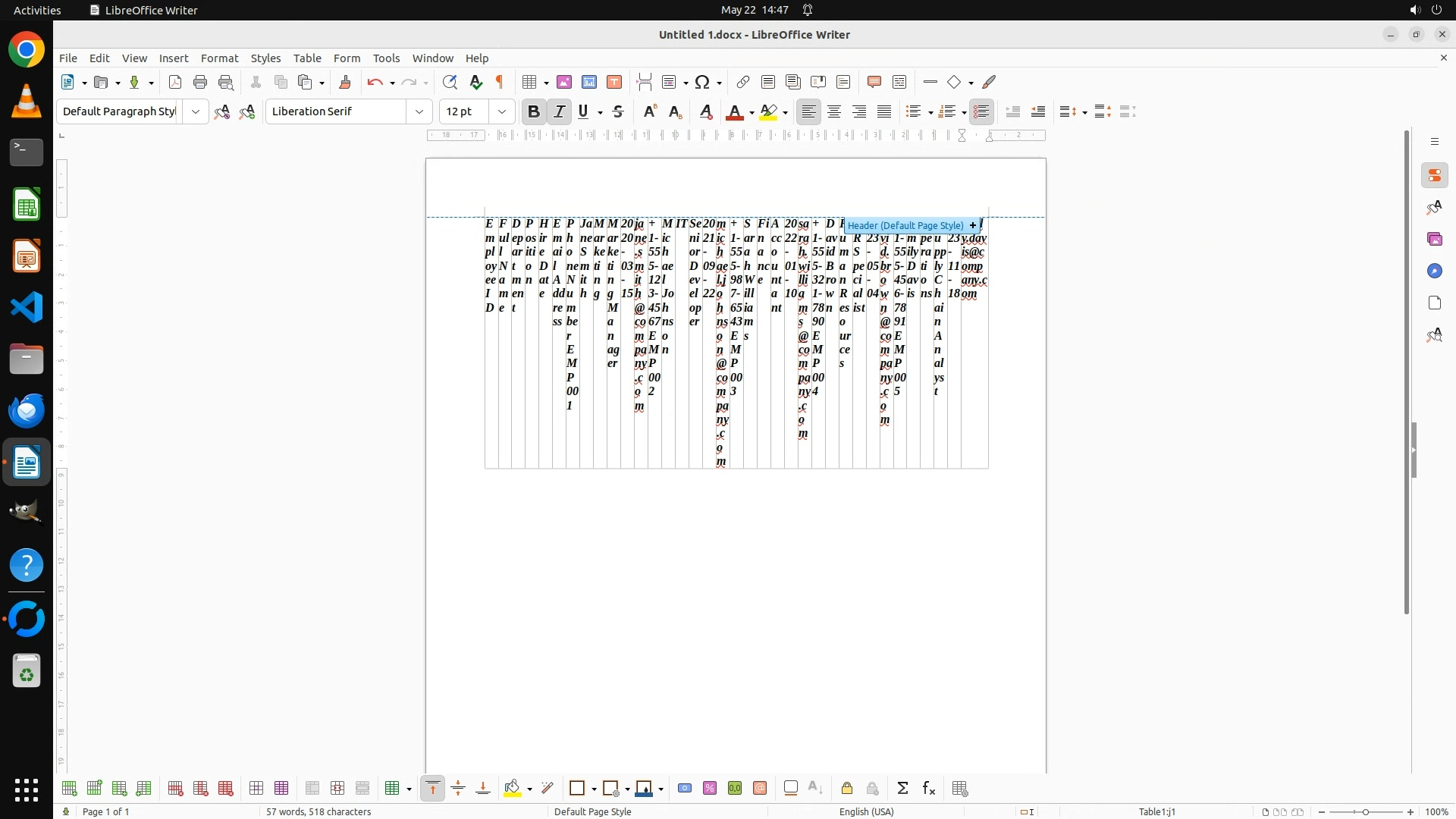Click Export as PDF icon
Image resolution: width=1456 pixels, height=819 pixels.
pos(175,82)
